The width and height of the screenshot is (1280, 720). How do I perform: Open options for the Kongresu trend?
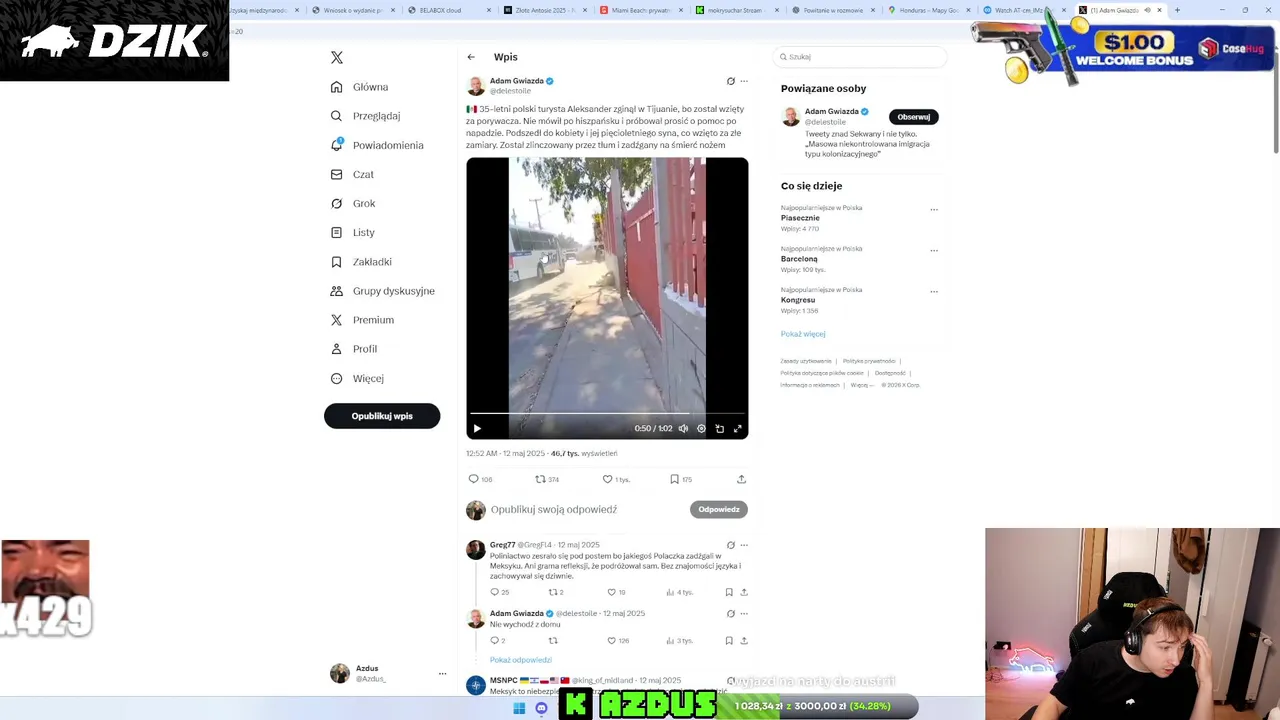934,292
